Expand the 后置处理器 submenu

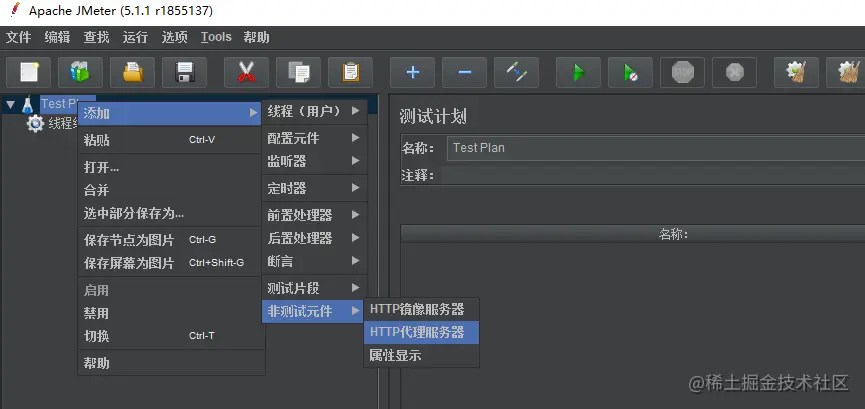tap(314, 238)
